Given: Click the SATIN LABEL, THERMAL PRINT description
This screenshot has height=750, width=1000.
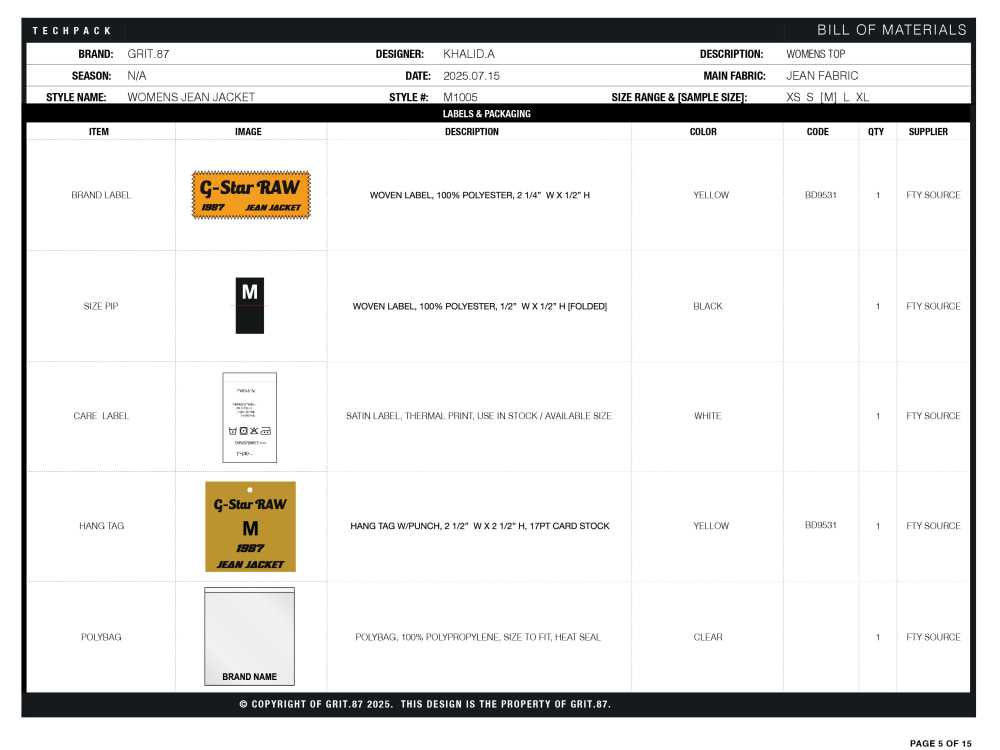Looking at the screenshot, I should tap(478, 416).
